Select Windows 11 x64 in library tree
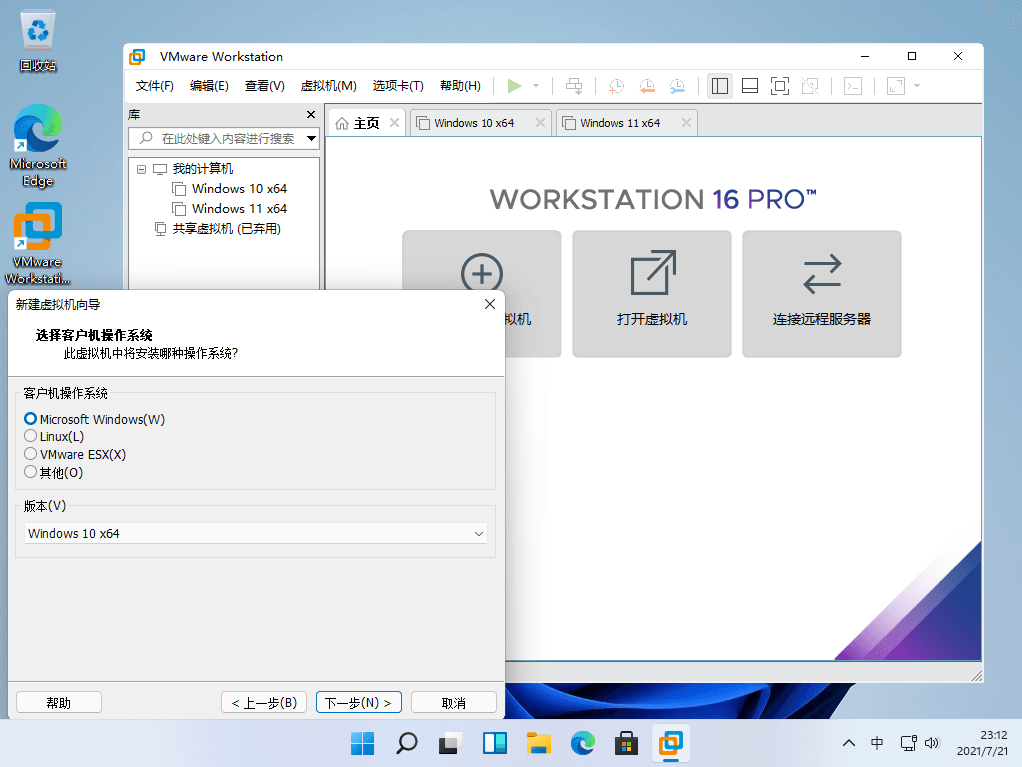1022x767 pixels. [x=239, y=209]
